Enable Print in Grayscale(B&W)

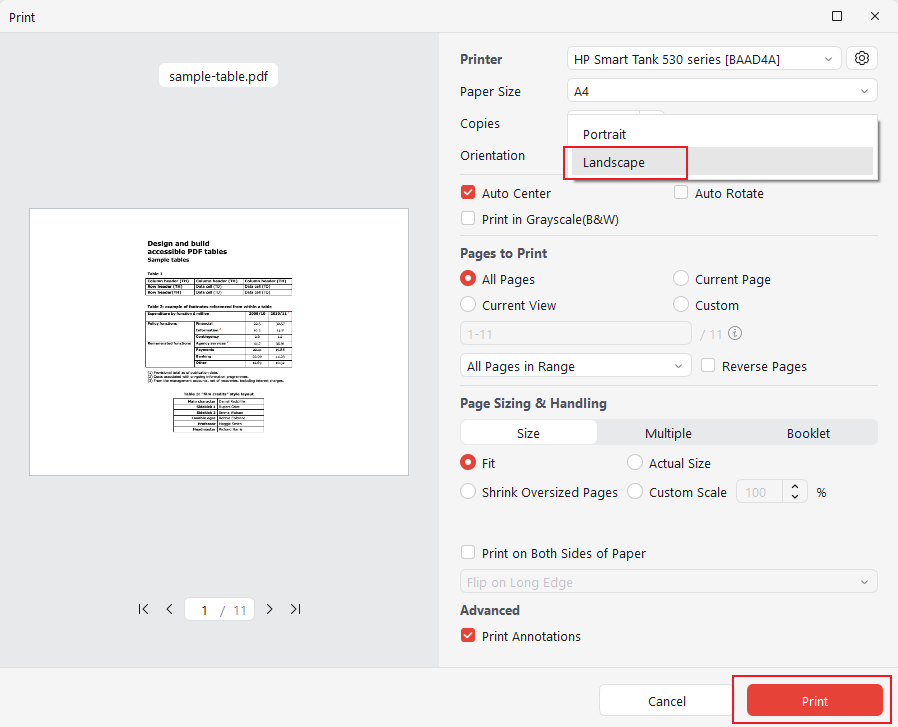pos(467,219)
